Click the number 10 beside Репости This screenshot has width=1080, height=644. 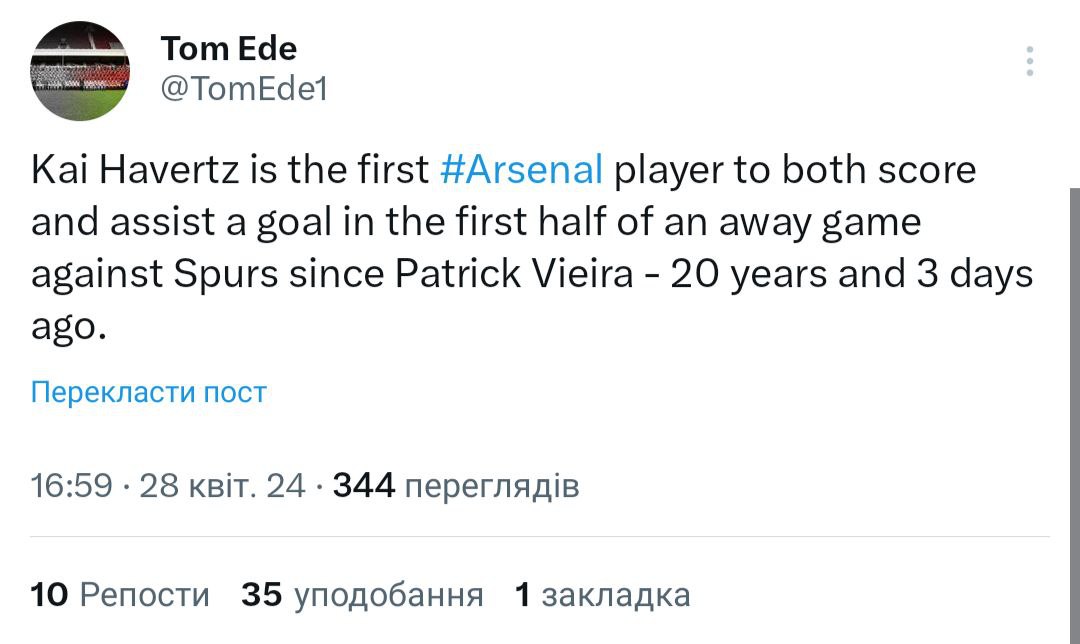49,595
